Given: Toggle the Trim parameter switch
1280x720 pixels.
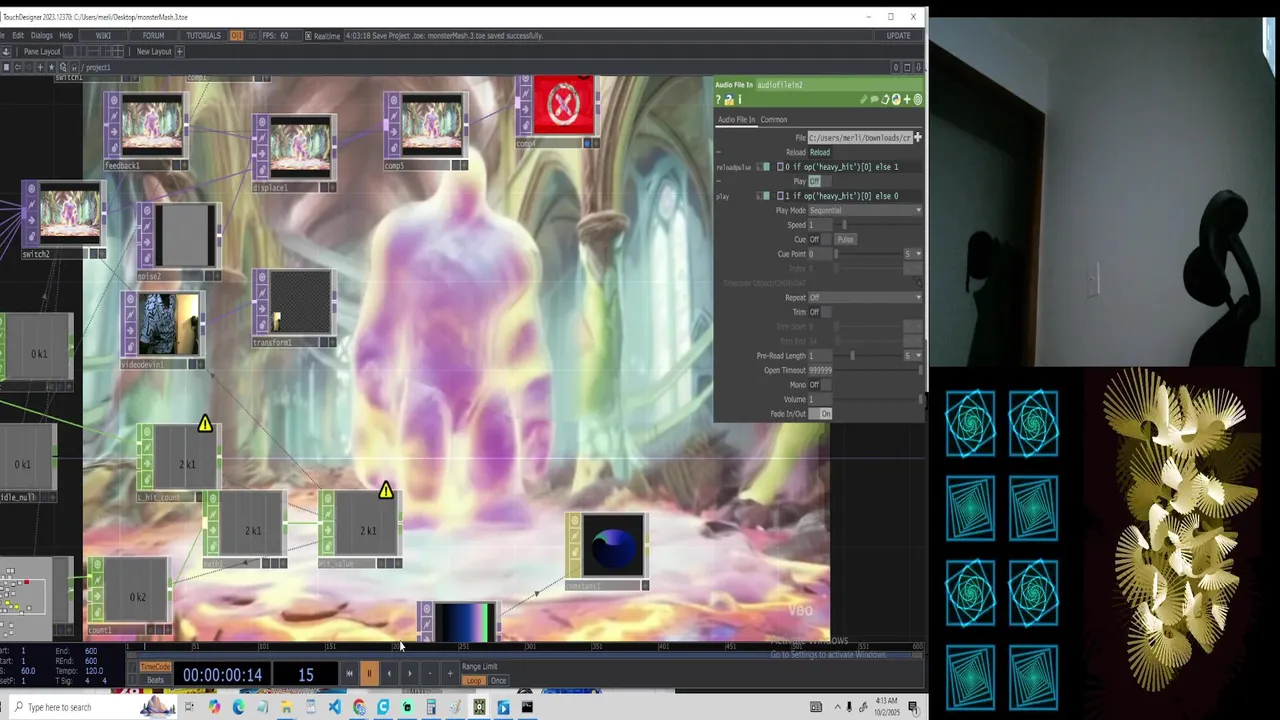Looking at the screenshot, I should (820, 312).
